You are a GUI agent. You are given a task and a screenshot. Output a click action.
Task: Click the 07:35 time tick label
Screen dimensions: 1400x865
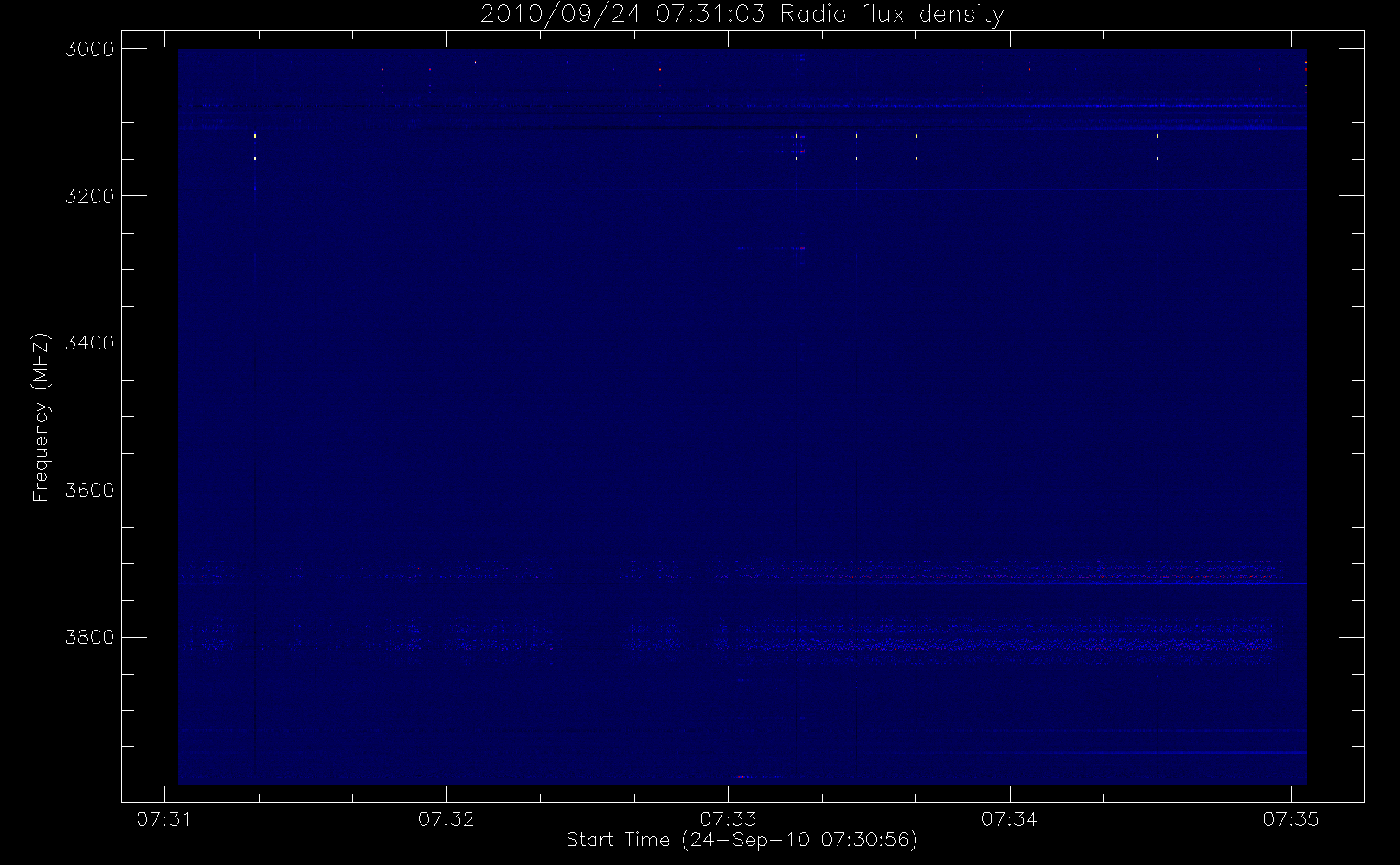1291,819
